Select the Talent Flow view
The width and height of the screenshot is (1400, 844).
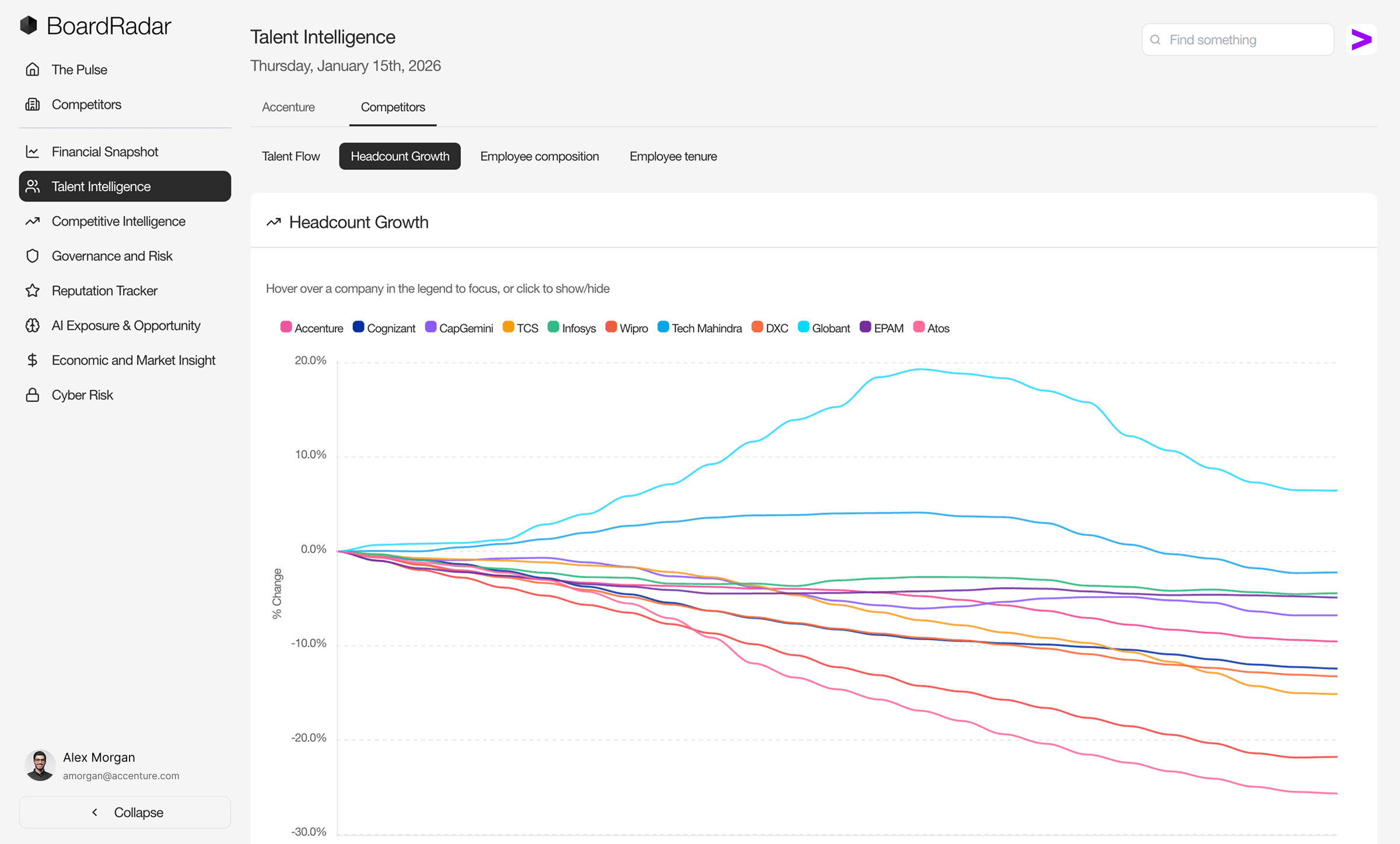pyautogui.click(x=290, y=156)
